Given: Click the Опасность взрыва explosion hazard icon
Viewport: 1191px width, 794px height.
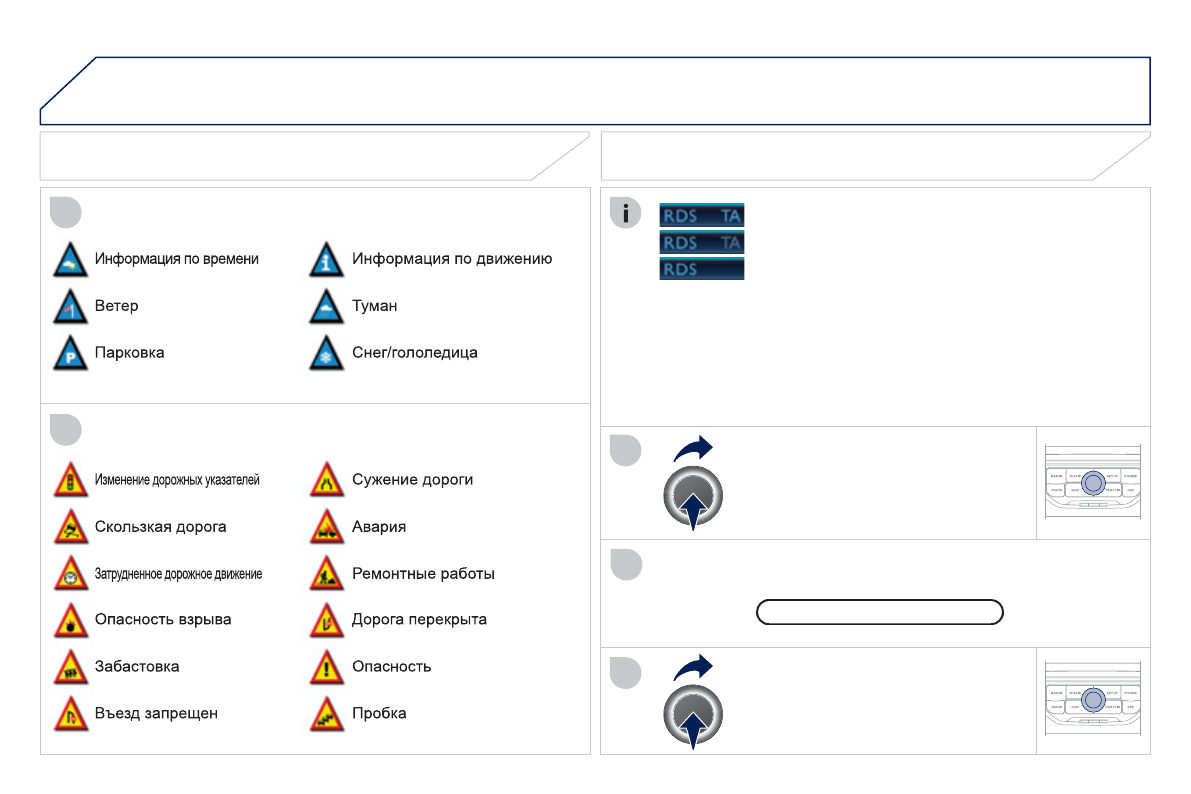Looking at the screenshot, I should (69, 621).
